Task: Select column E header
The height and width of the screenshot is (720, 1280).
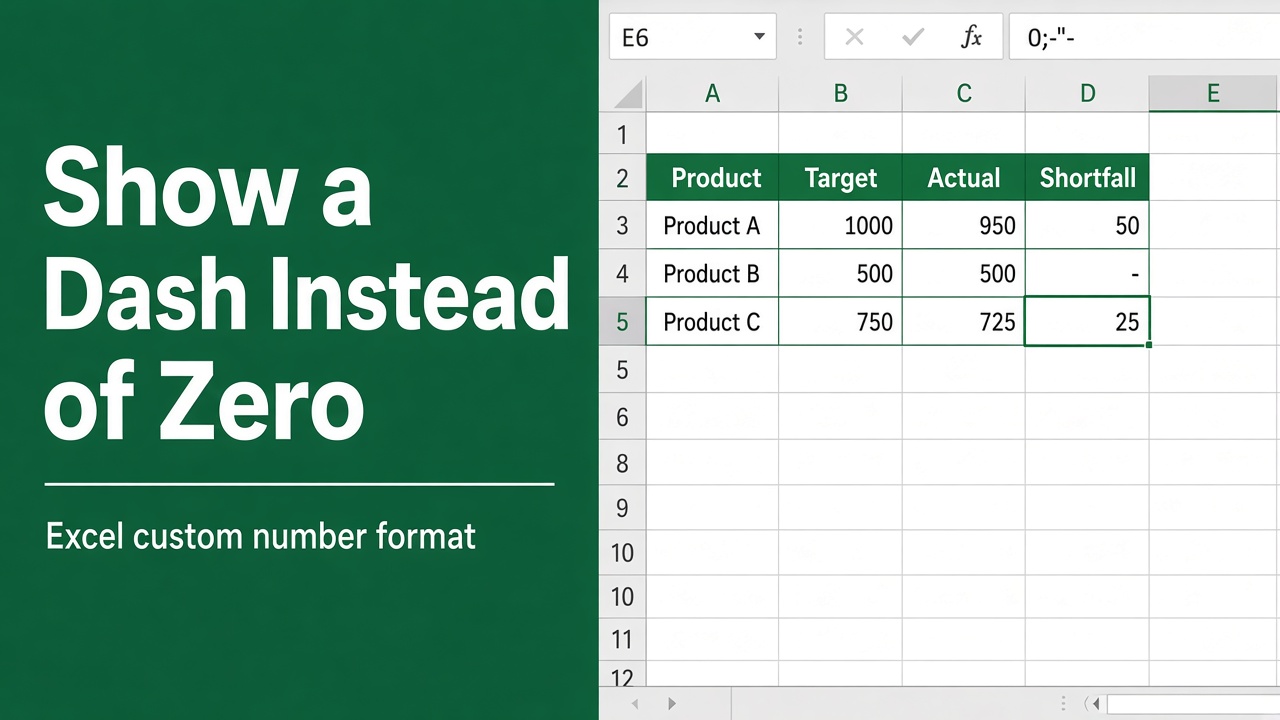Action: click(1214, 94)
